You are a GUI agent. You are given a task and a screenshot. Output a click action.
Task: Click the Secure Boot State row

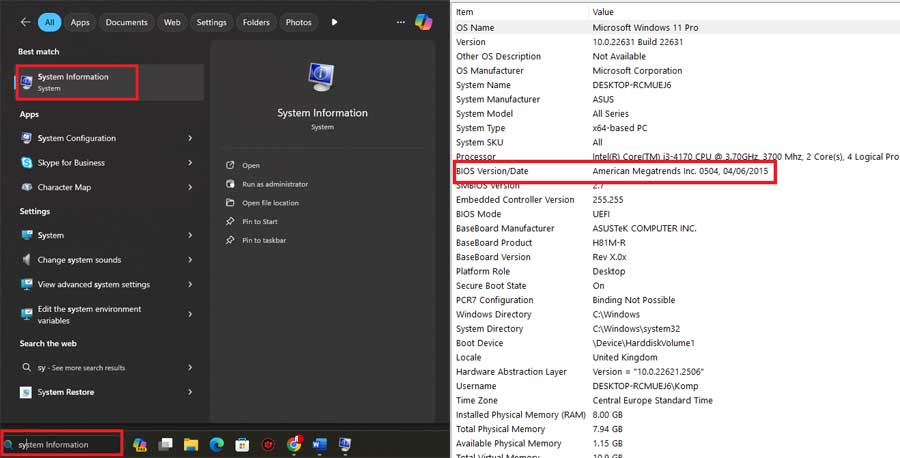coord(676,286)
